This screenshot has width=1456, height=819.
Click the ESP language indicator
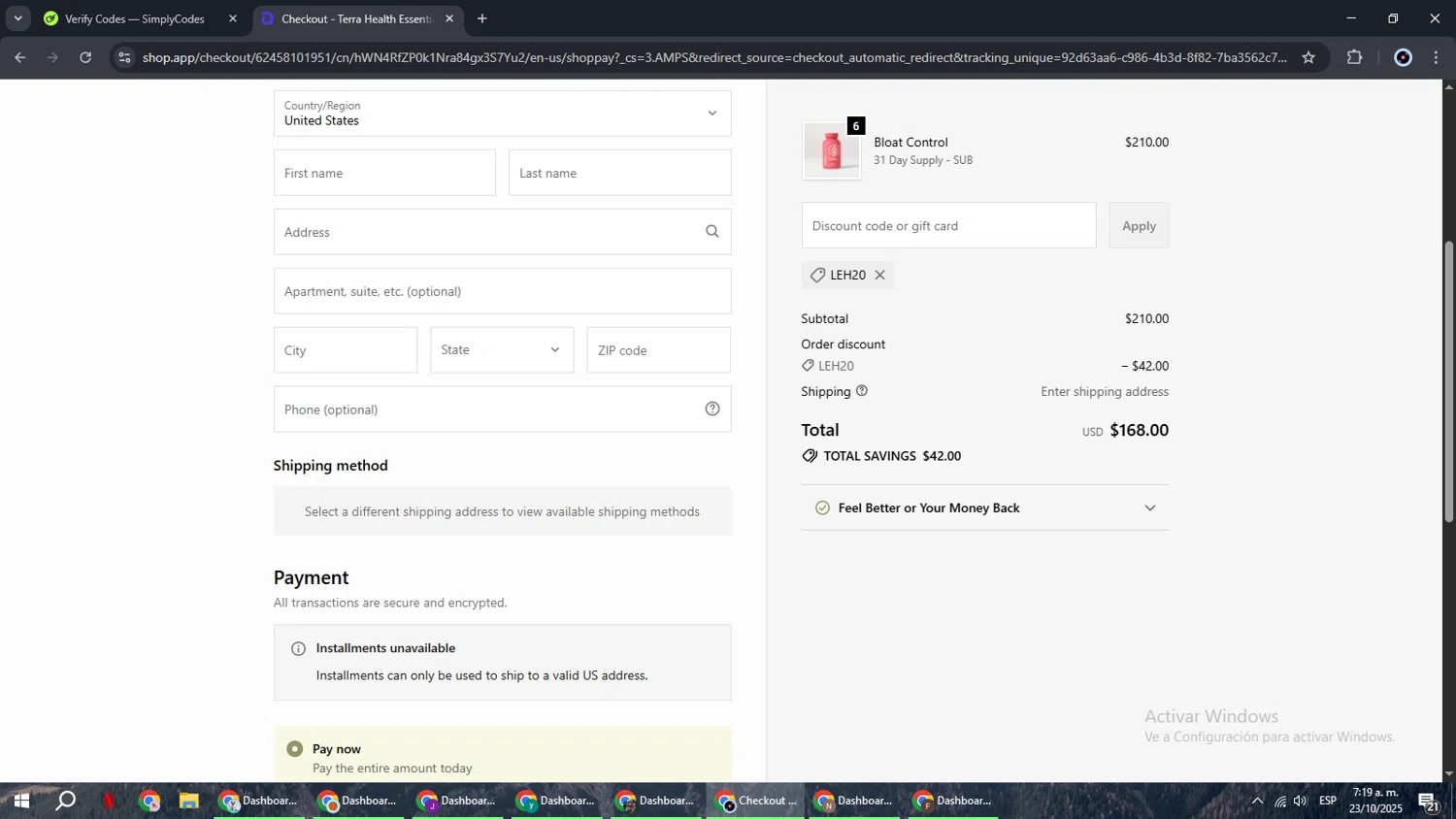point(1328,801)
